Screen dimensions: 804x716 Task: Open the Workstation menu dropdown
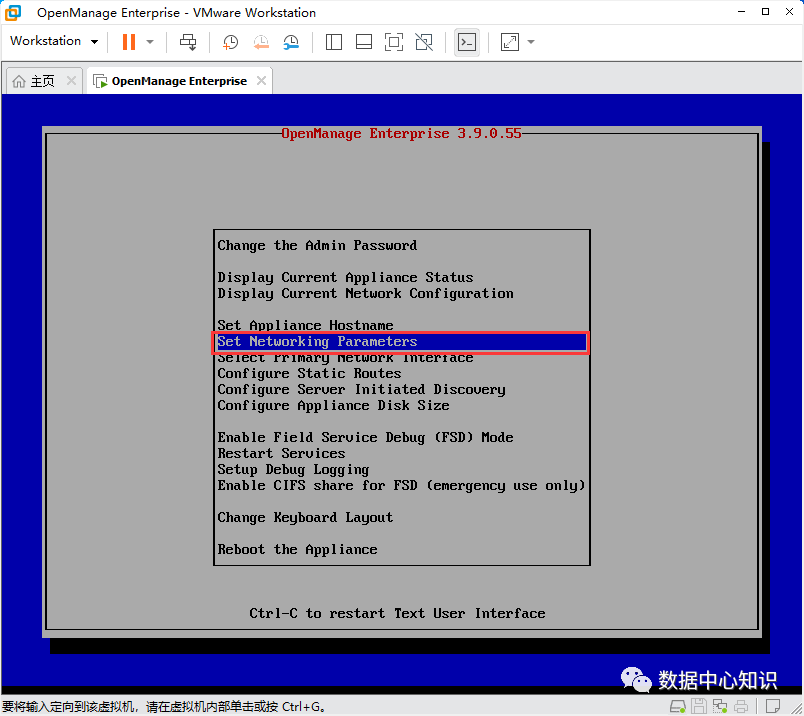coord(54,41)
